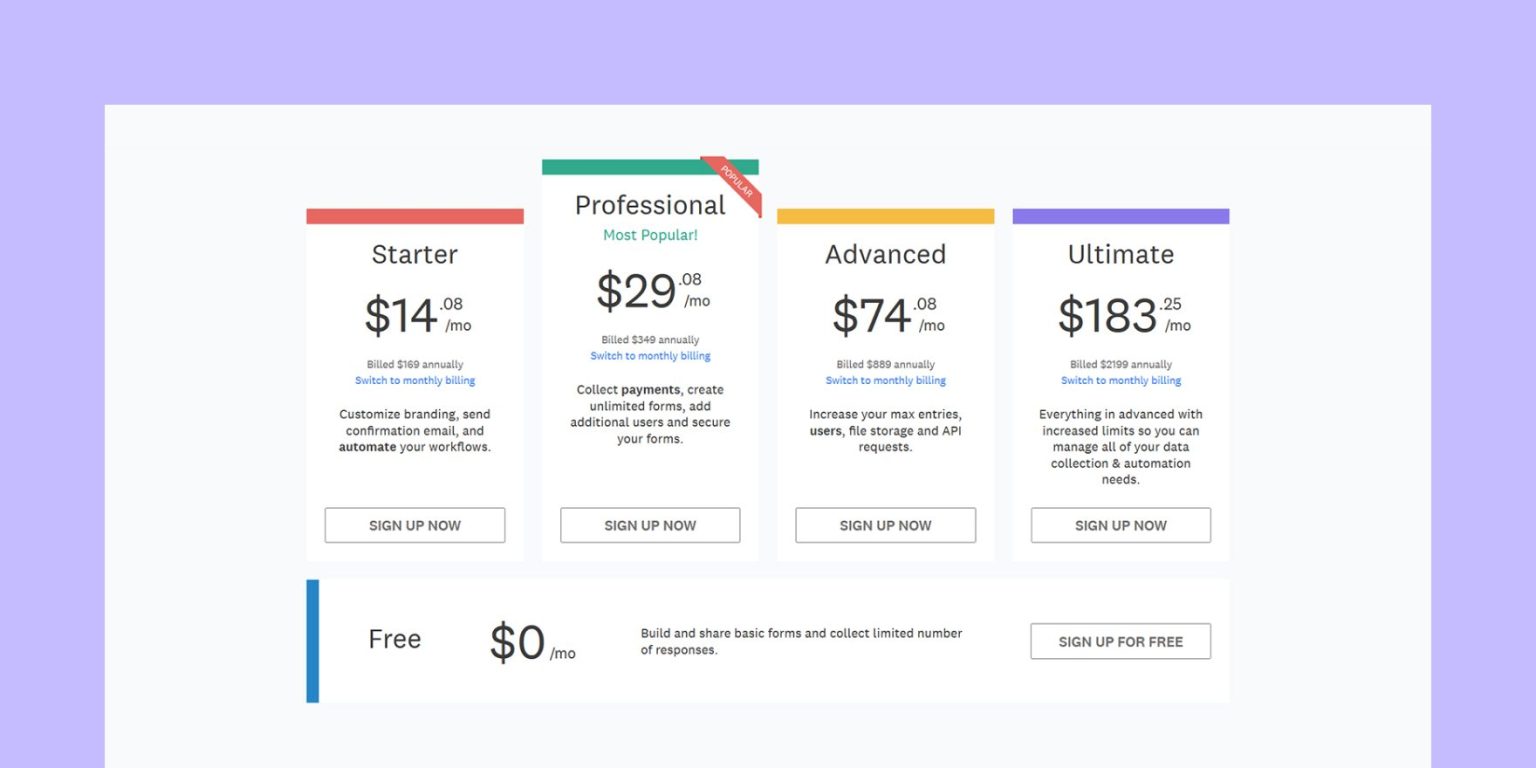Click Sign Up Now for the Professional plan

(x=650, y=525)
